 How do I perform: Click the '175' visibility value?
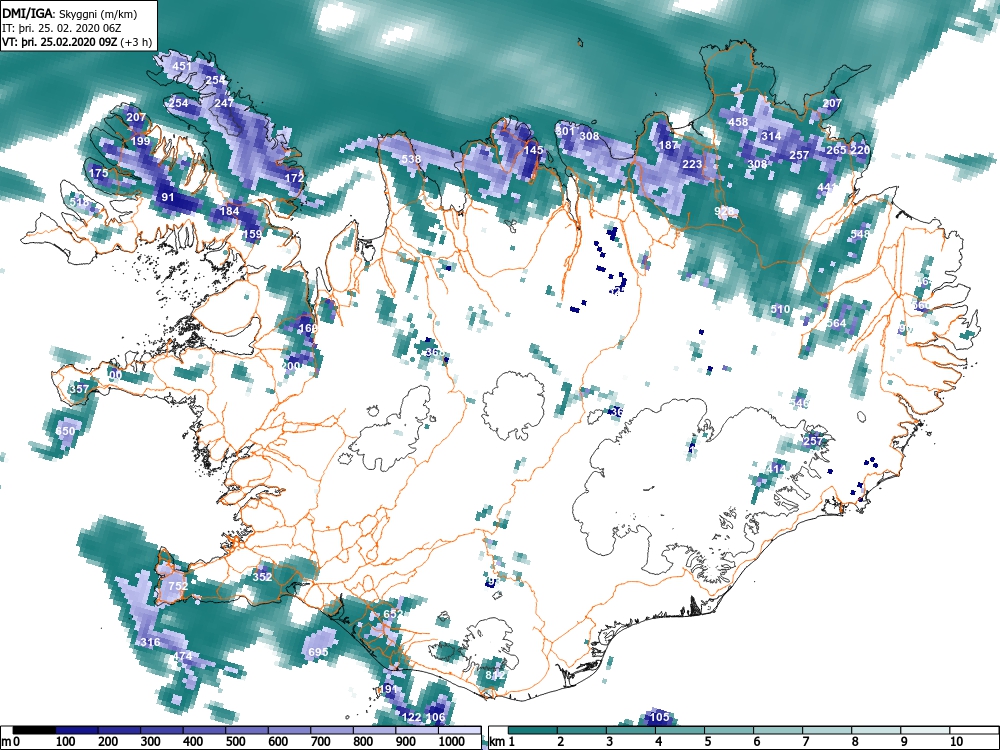point(99,173)
